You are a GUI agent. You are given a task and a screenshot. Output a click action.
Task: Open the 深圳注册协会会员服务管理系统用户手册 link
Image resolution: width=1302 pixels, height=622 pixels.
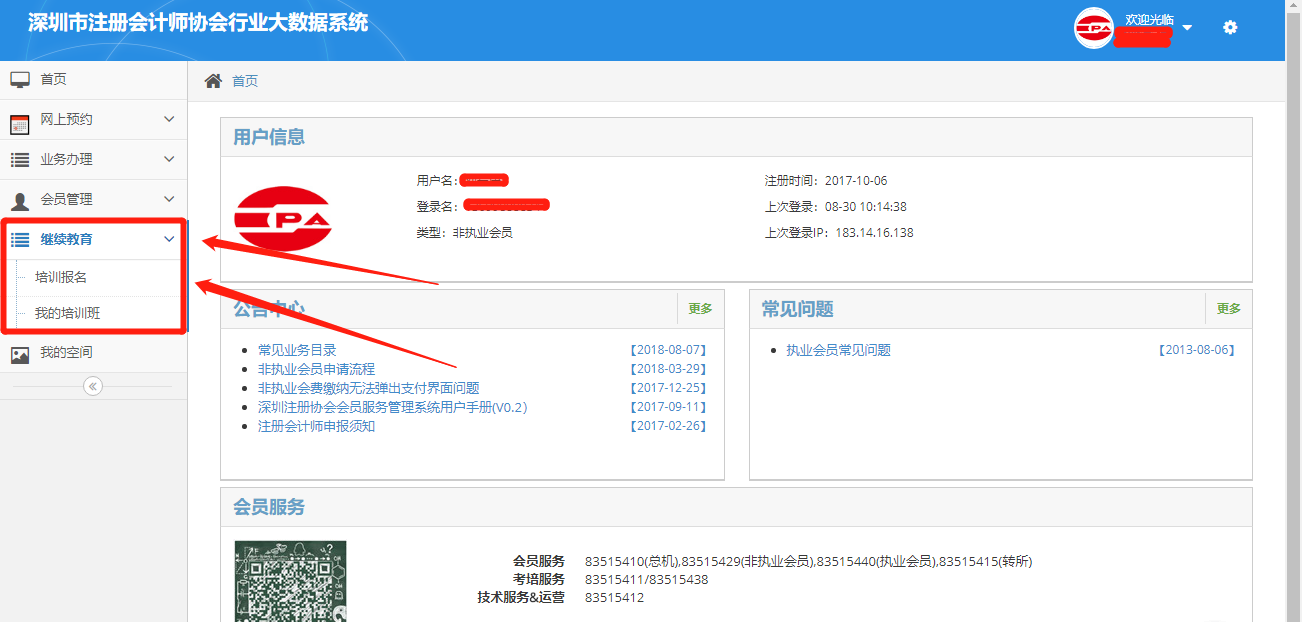tap(392, 407)
